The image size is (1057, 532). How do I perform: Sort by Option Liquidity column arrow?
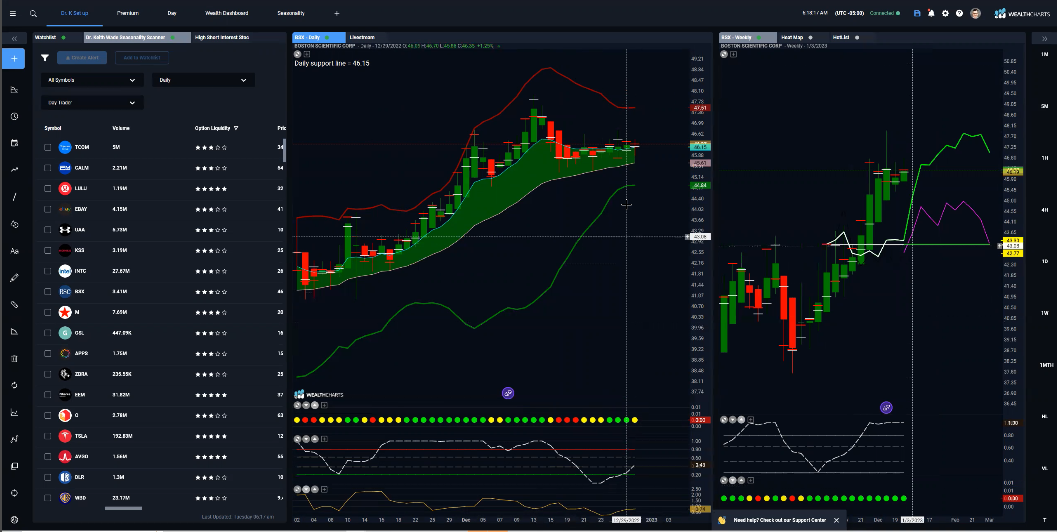236,128
